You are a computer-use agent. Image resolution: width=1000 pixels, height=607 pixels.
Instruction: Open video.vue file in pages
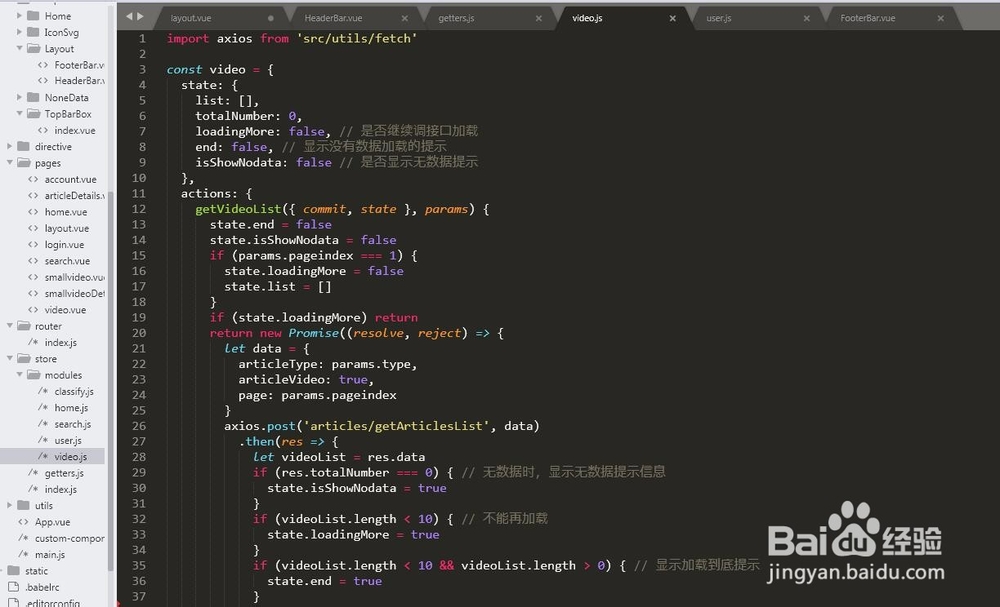[65, 310]
